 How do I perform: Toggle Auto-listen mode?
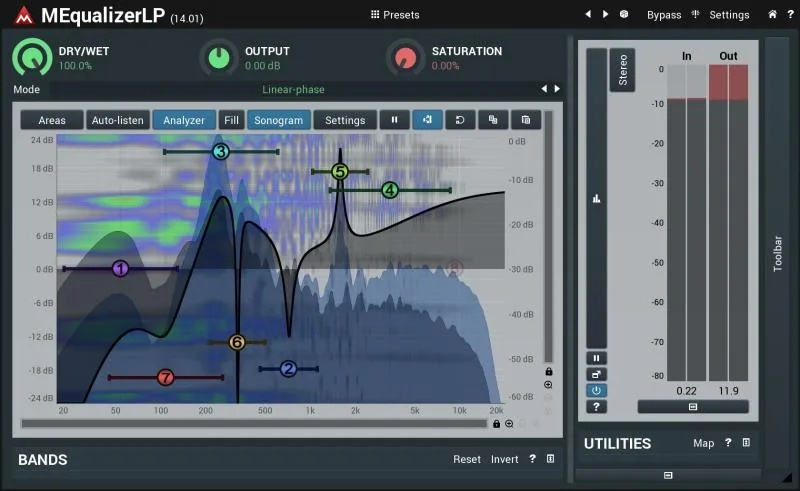pyautogui.click(x=118, y=120)
